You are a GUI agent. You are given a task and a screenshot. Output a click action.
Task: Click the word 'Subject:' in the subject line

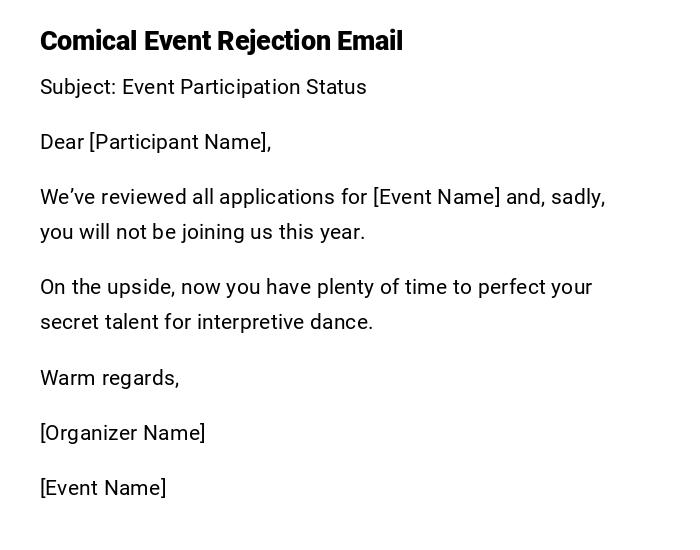tap(78, 87)
